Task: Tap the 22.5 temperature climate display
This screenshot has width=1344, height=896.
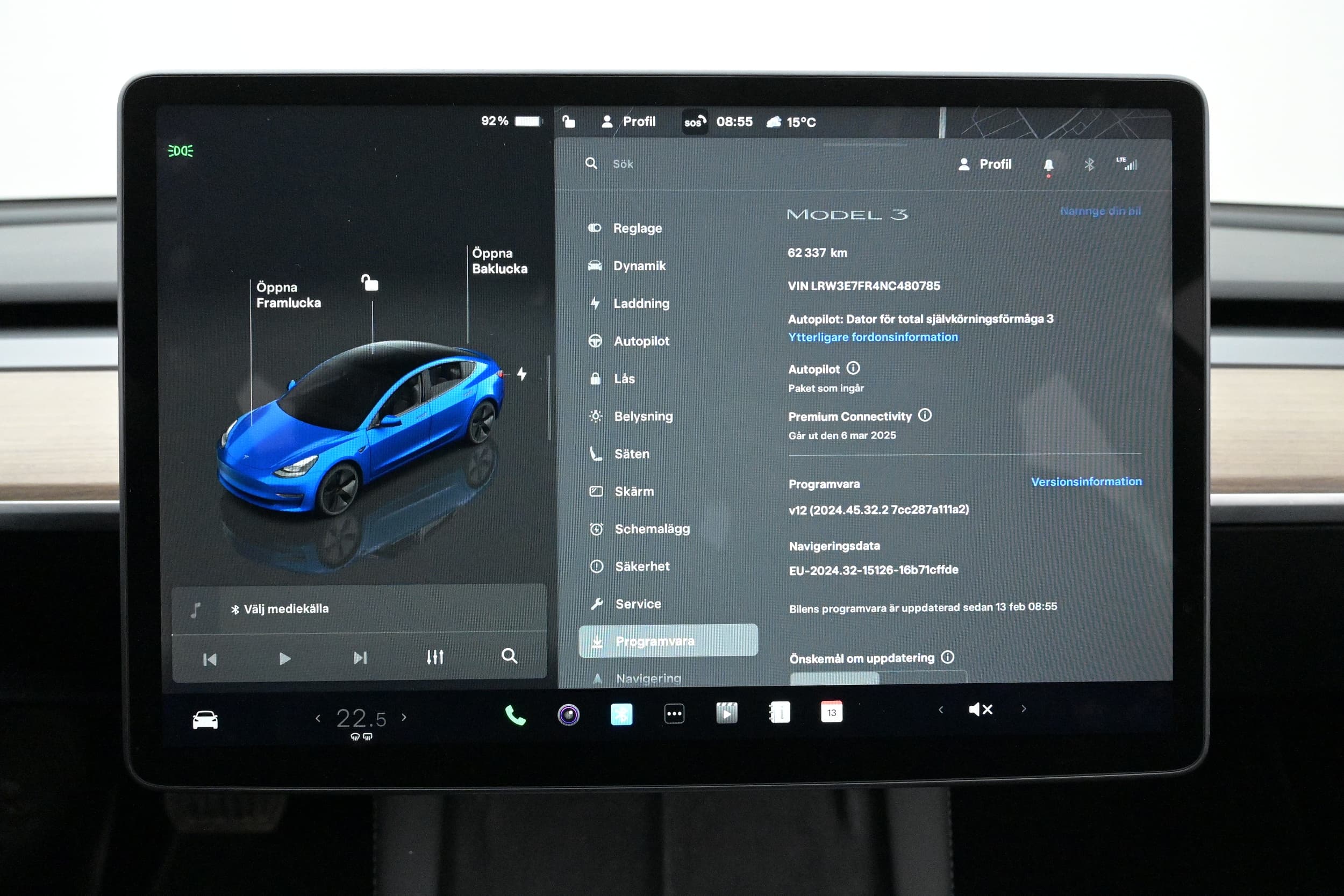Action: pos(361,718)
